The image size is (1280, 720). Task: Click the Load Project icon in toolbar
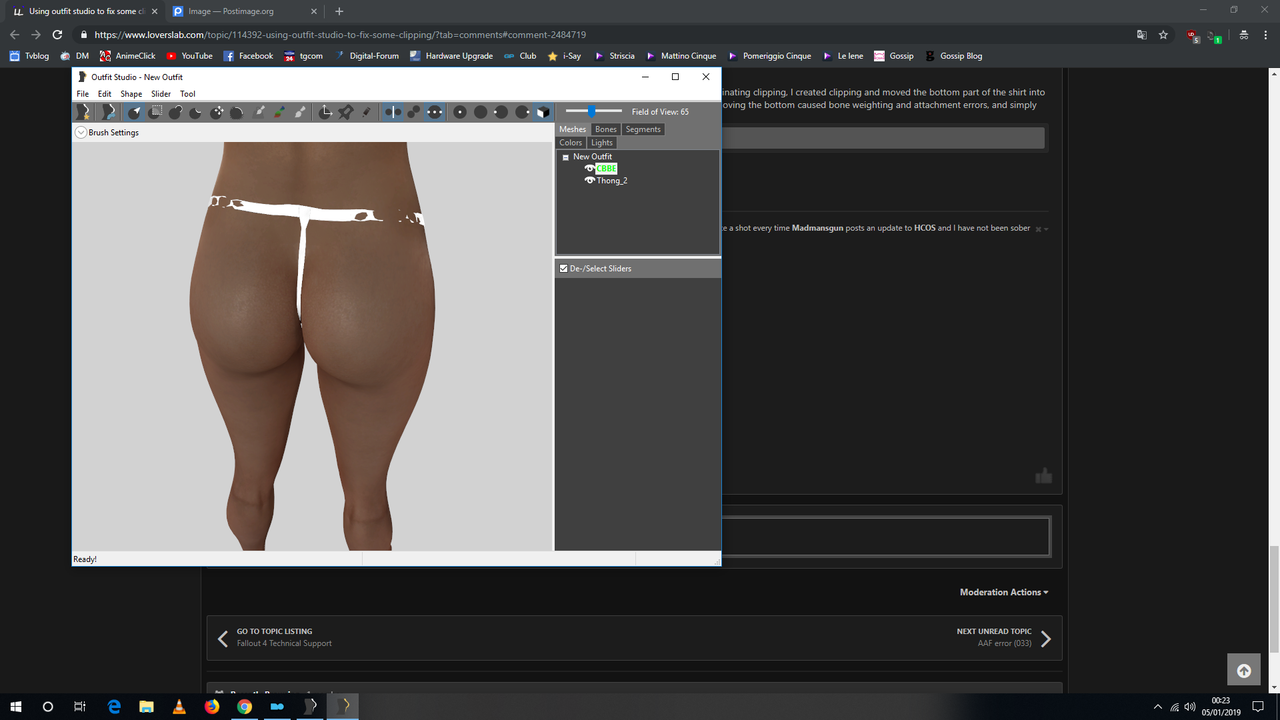[x=109, y=112]
